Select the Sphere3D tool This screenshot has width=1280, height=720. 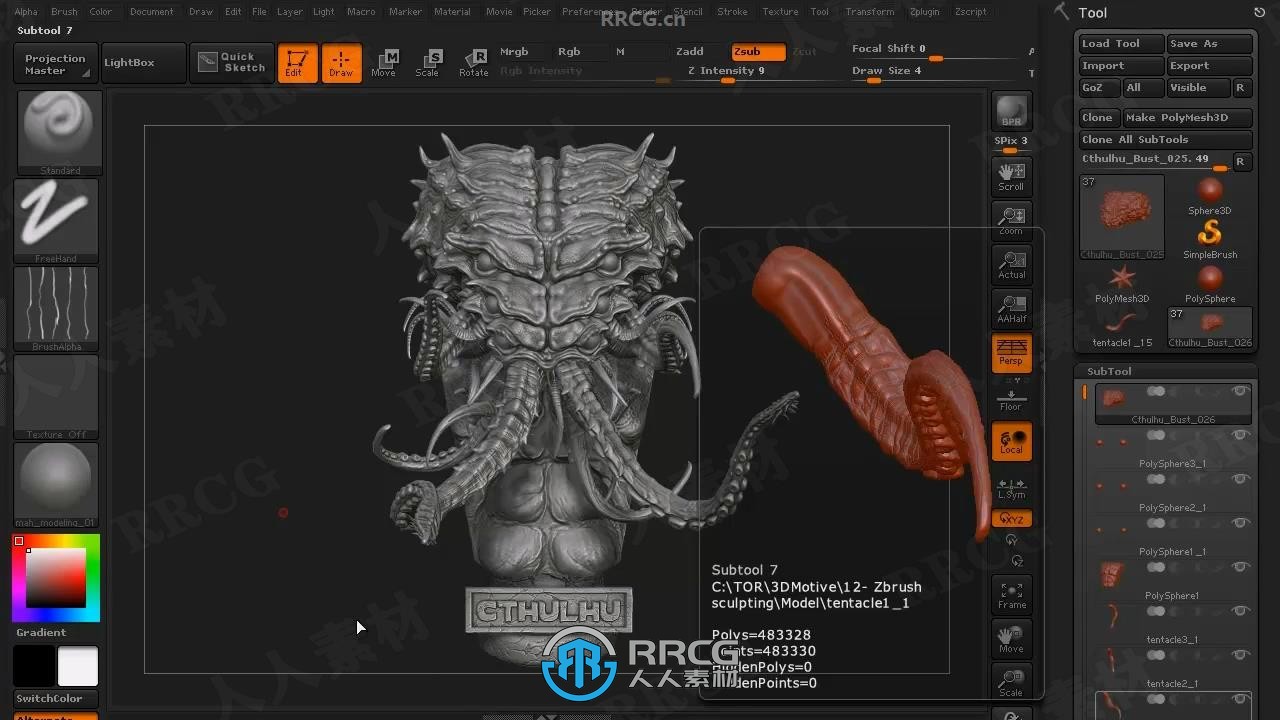click(1210, 196)
